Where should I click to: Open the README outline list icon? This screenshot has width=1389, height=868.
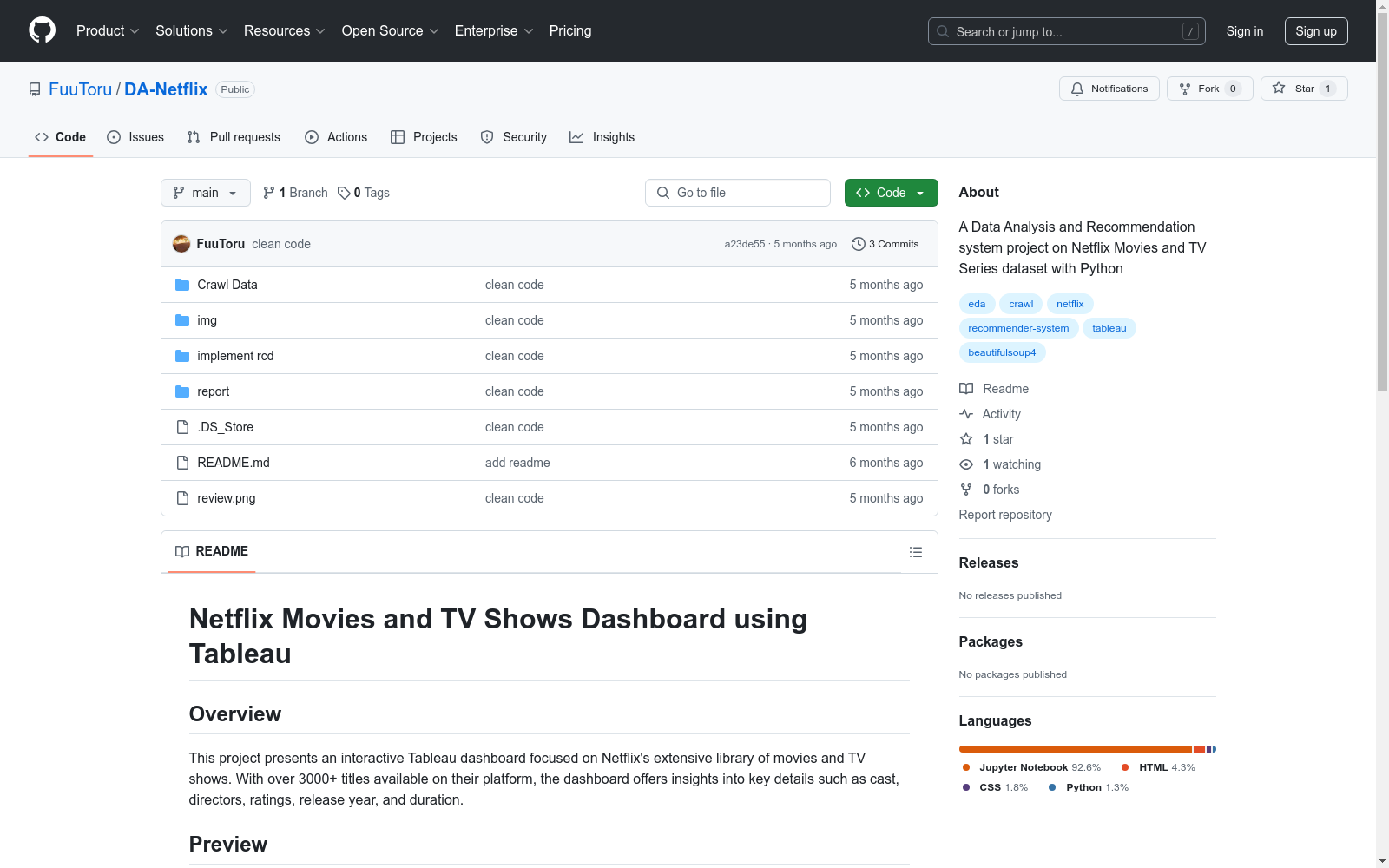pos(915,552)
